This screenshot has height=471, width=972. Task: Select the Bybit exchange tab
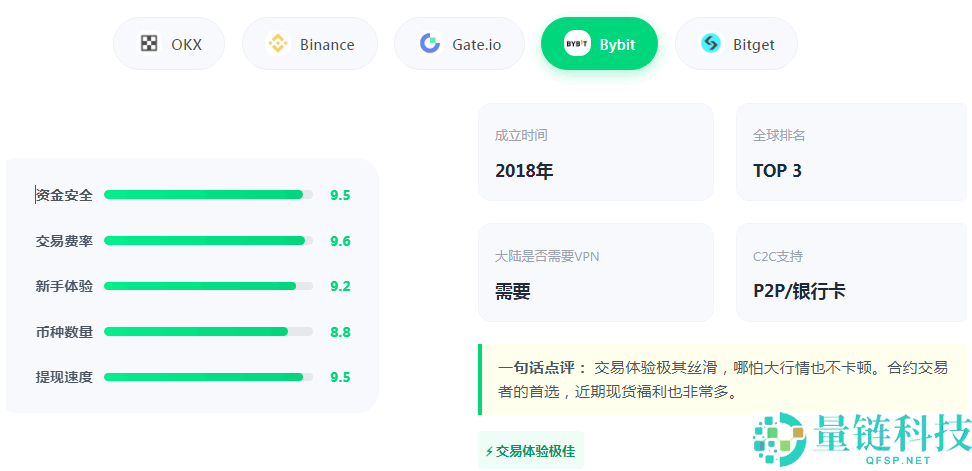pos(599,43)
